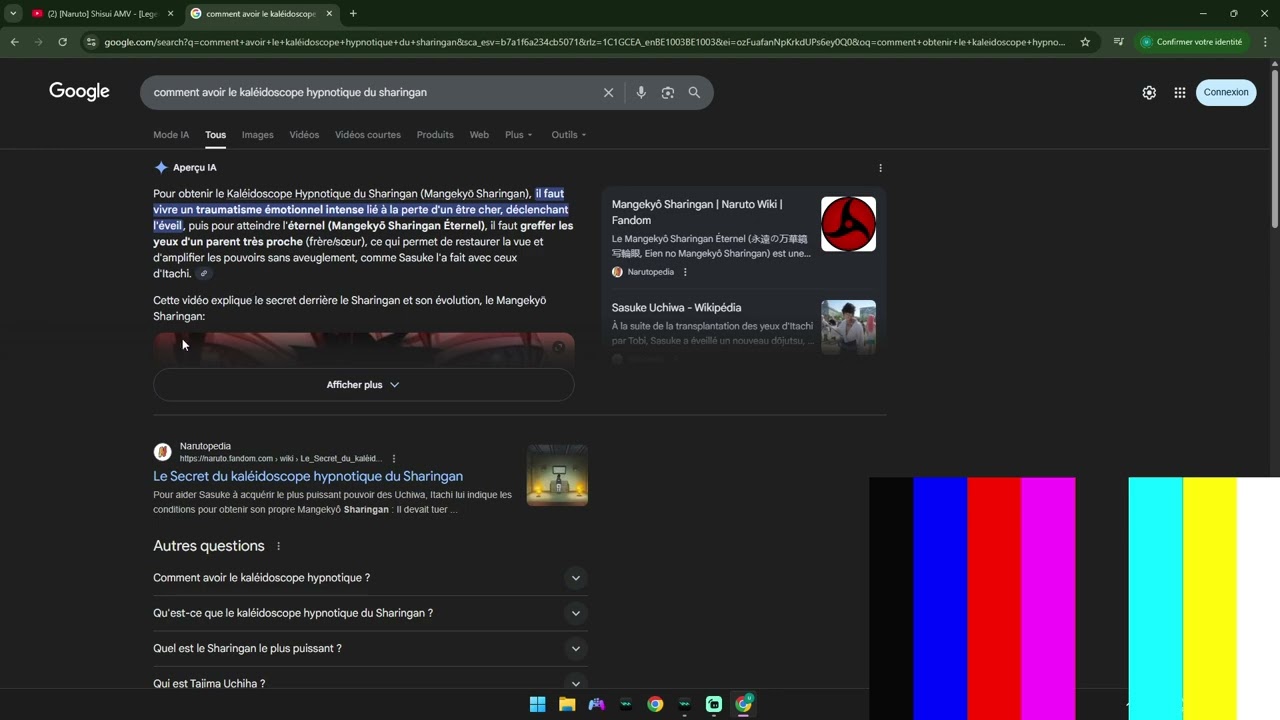Click the 'Aperçu IA' heading label
The height and width of the screenshot is (720, 1280).
point(195,168)
